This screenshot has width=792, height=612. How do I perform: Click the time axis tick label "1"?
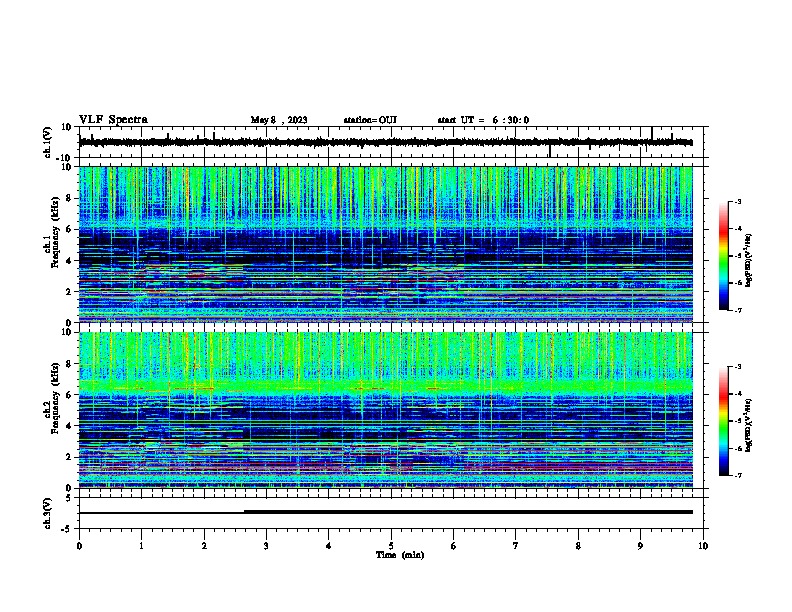[141, 546]
